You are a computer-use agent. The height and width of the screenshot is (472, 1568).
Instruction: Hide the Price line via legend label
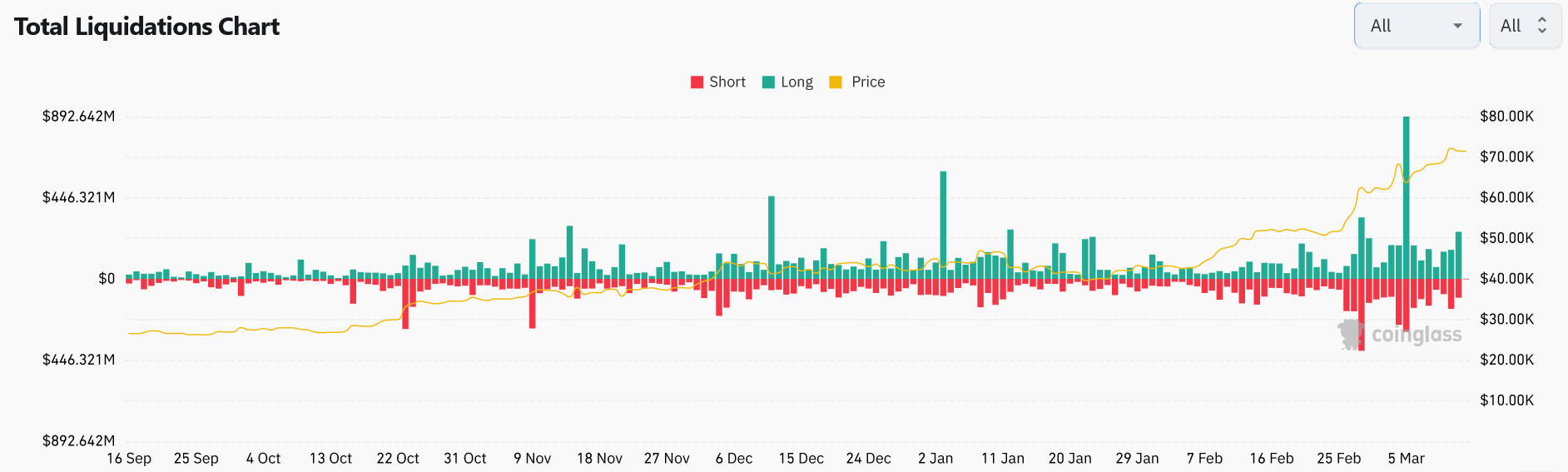(x=868, y=82)
